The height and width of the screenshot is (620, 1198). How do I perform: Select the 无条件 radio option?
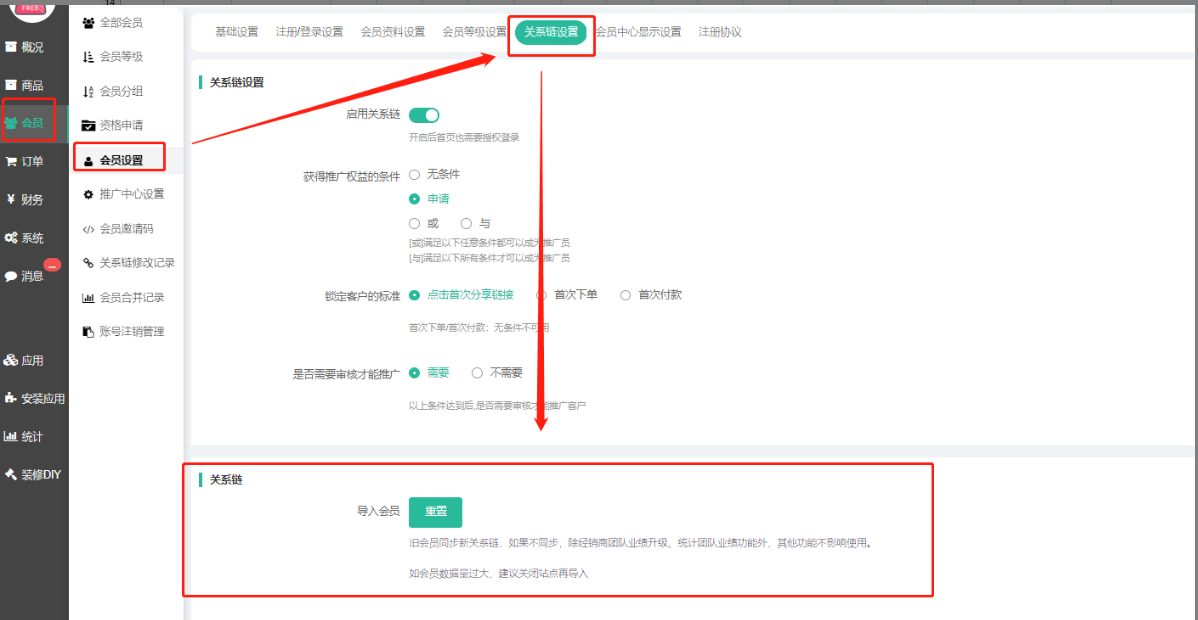point(414,174)
